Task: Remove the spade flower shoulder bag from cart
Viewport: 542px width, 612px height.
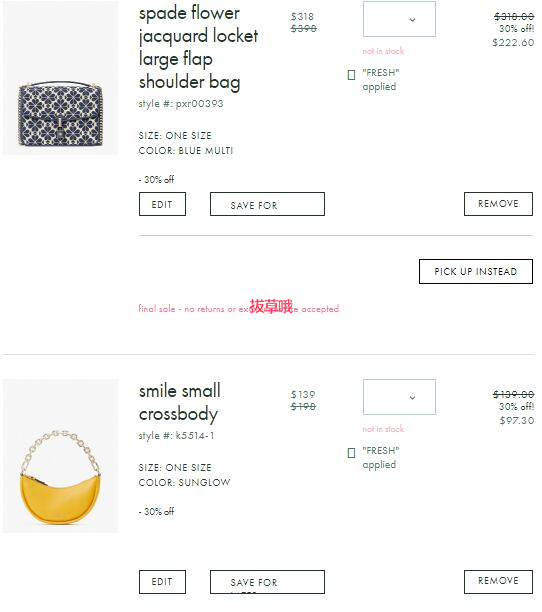Action: pyautogui.click(x=498, y=204)
